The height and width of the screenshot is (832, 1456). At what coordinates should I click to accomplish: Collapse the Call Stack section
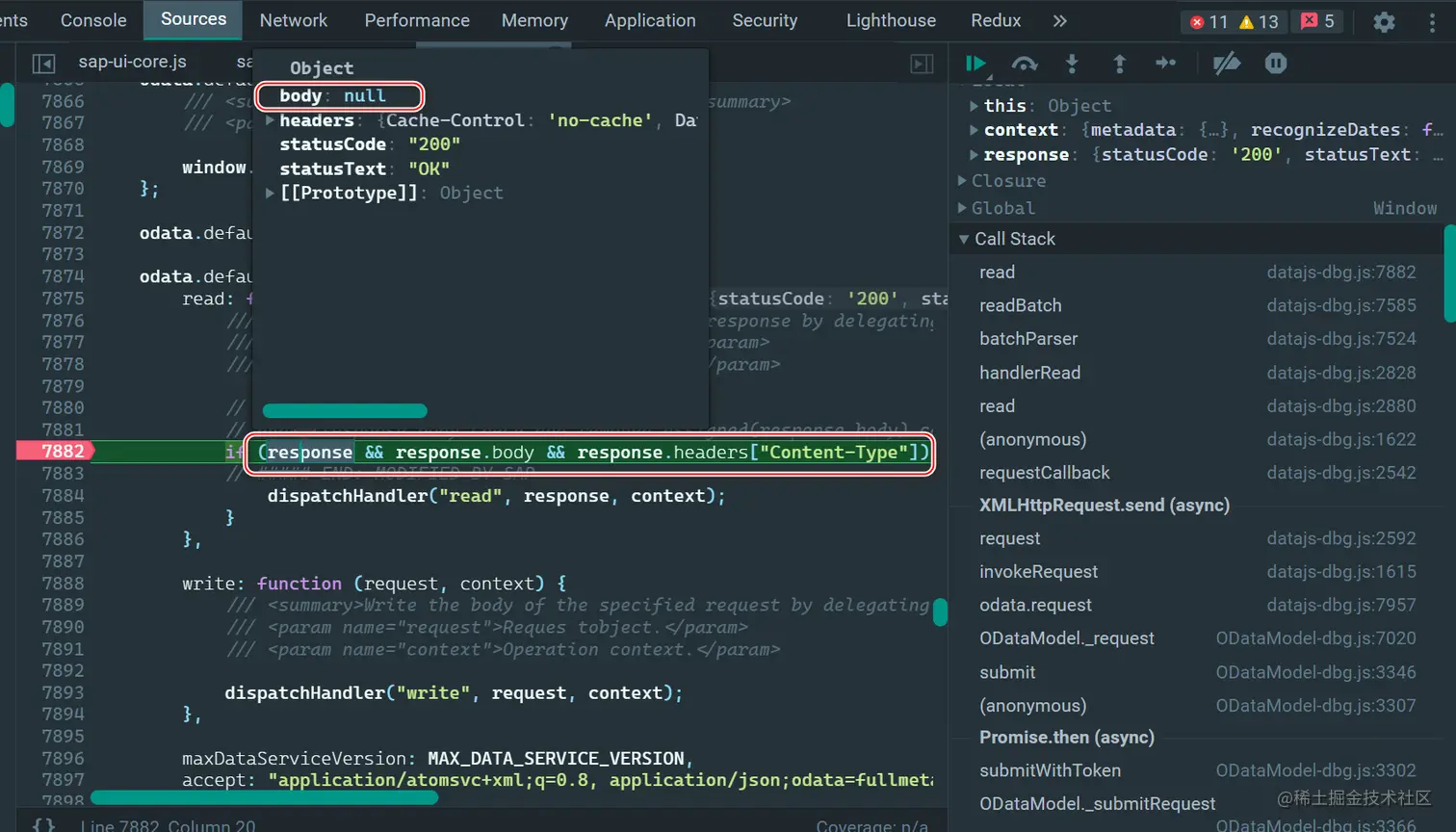pyautogui.click(x=964, y=239)
